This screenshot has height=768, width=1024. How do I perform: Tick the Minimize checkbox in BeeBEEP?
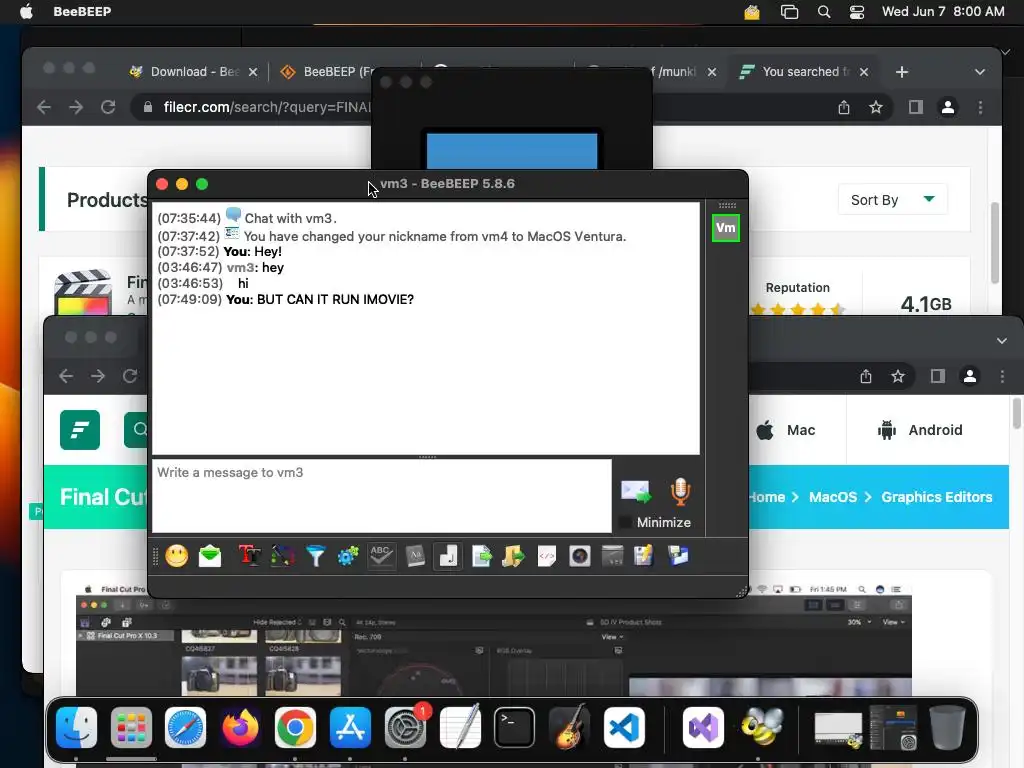pyautogui.click(x=625, y=522)
